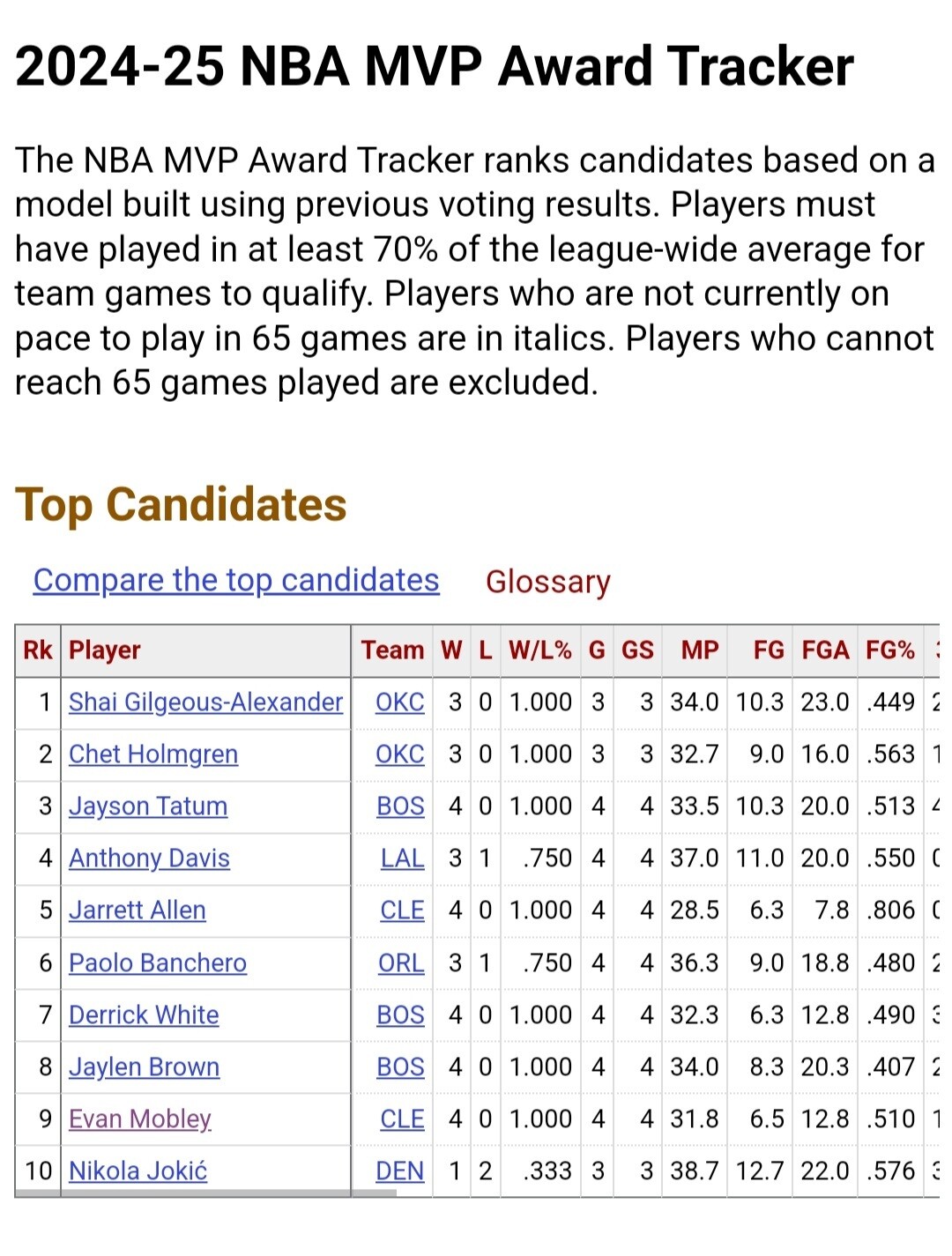Open Nikola Jokić player page

coord(138,1171)
